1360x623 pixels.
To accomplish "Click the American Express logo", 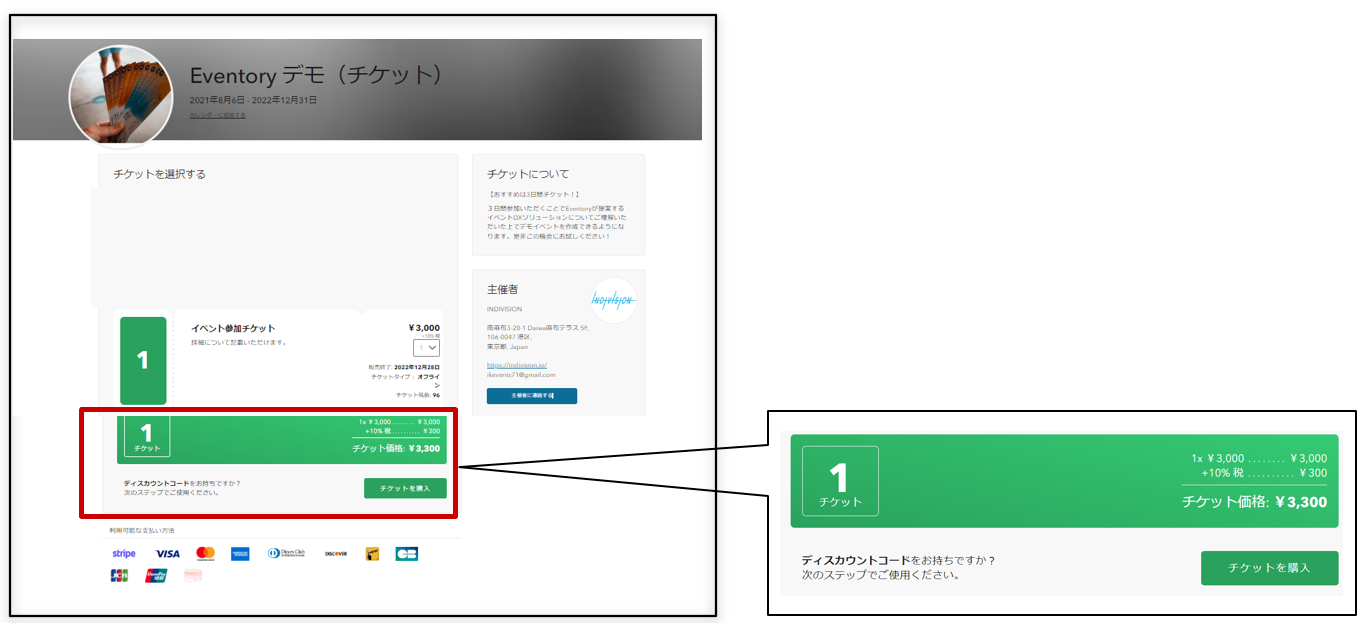I will [x=240, y=553].
